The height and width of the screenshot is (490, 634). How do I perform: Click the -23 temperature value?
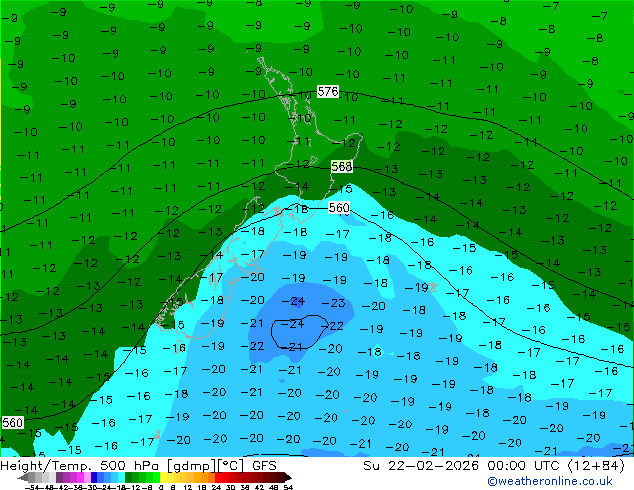334,303
